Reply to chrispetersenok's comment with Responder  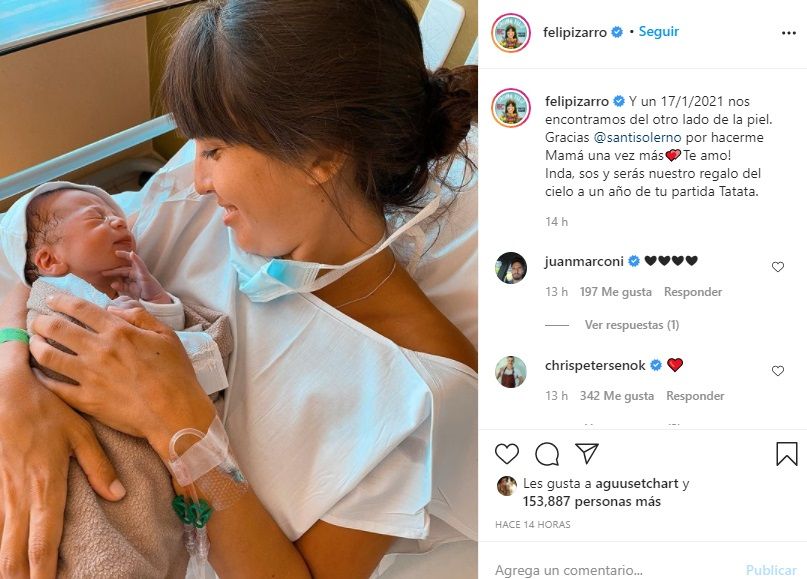695,396
